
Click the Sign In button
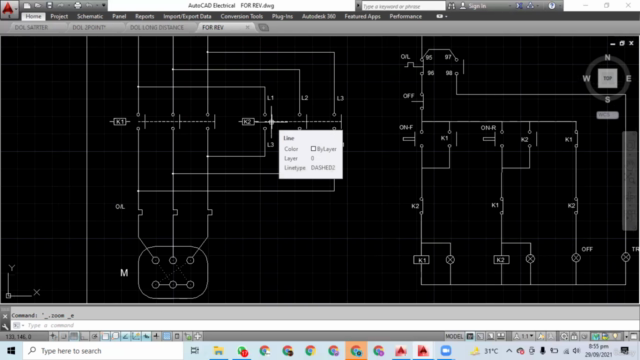473,6
